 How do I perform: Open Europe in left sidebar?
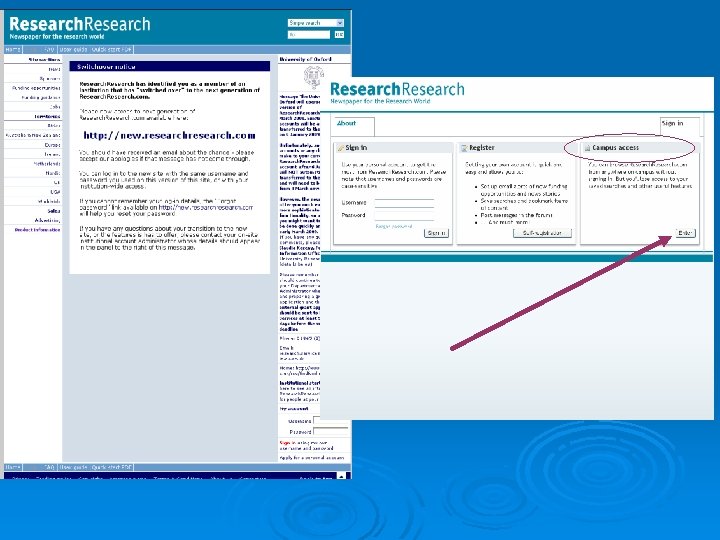[x=52, y=145]
